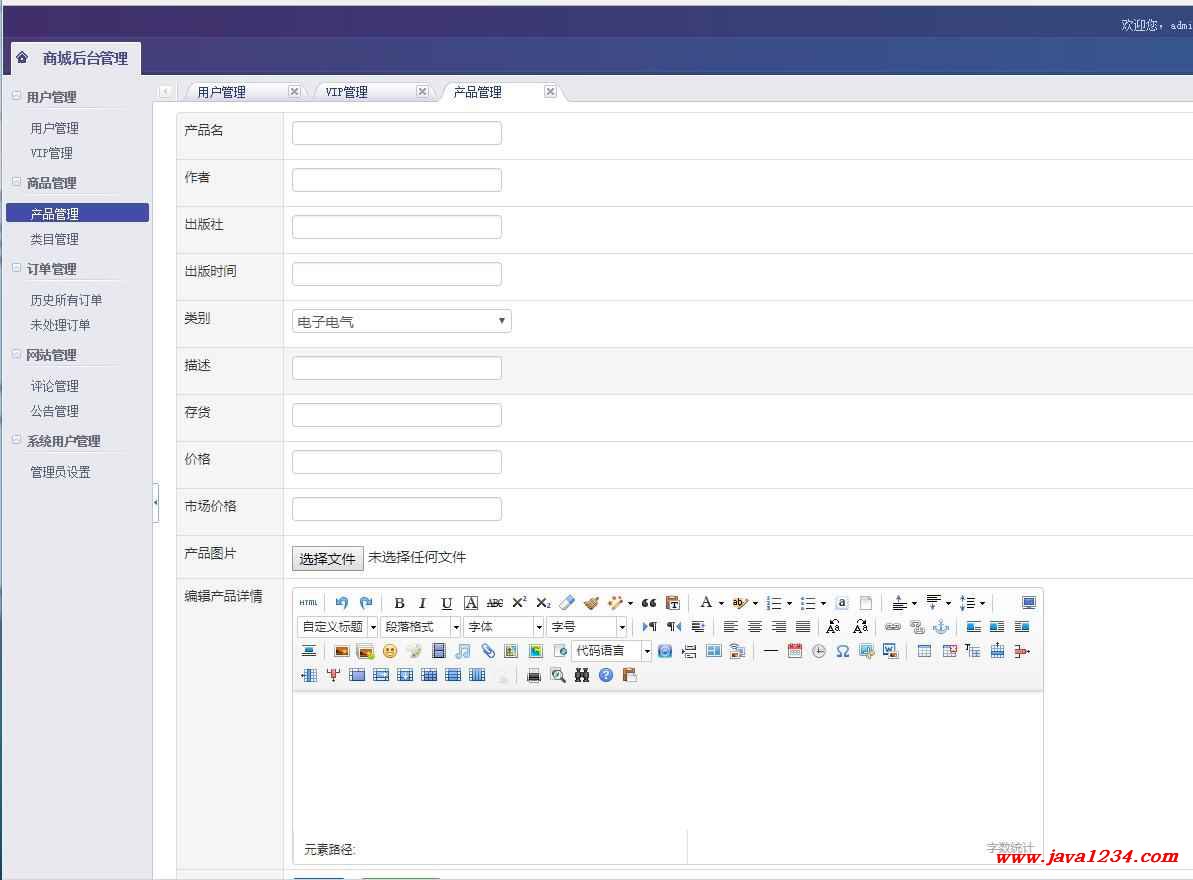Click the 选择文件 button for product image
The width and height of the screenshot is (1193, 880).
327,558
